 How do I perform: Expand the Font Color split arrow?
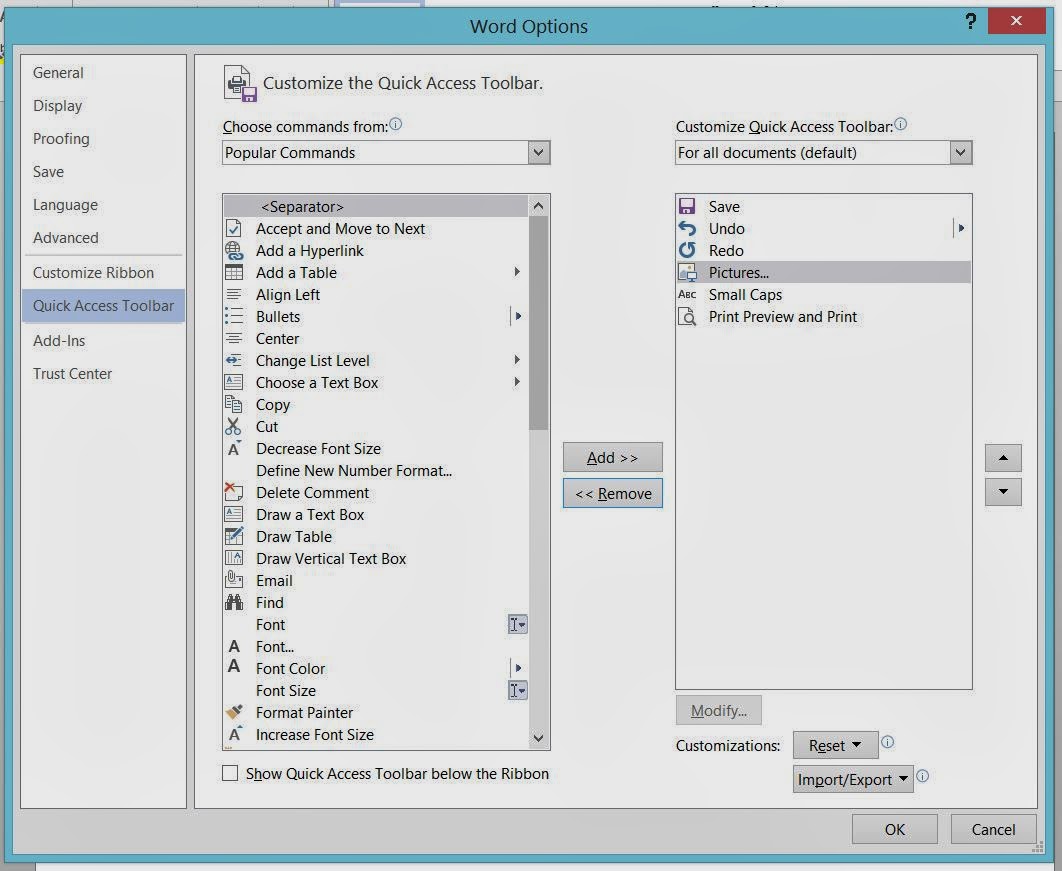click(518, 668)
